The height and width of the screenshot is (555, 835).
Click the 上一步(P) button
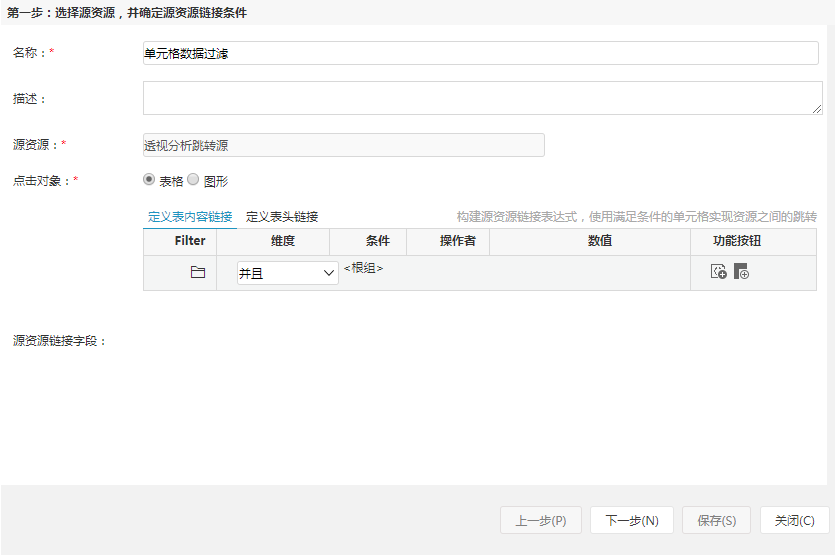tap(541, 520)
